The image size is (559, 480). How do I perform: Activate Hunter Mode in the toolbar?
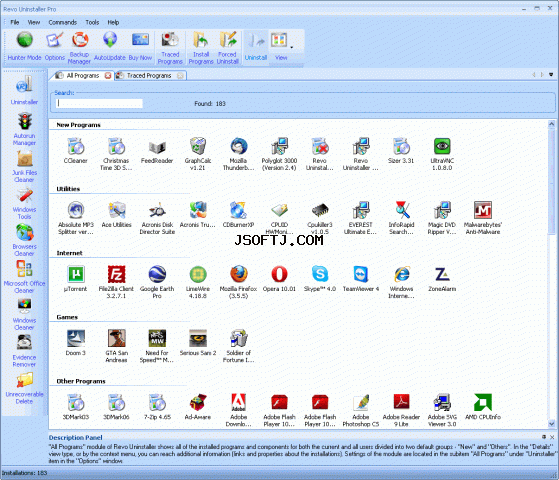pyautogui.click(x=24, y=47)
